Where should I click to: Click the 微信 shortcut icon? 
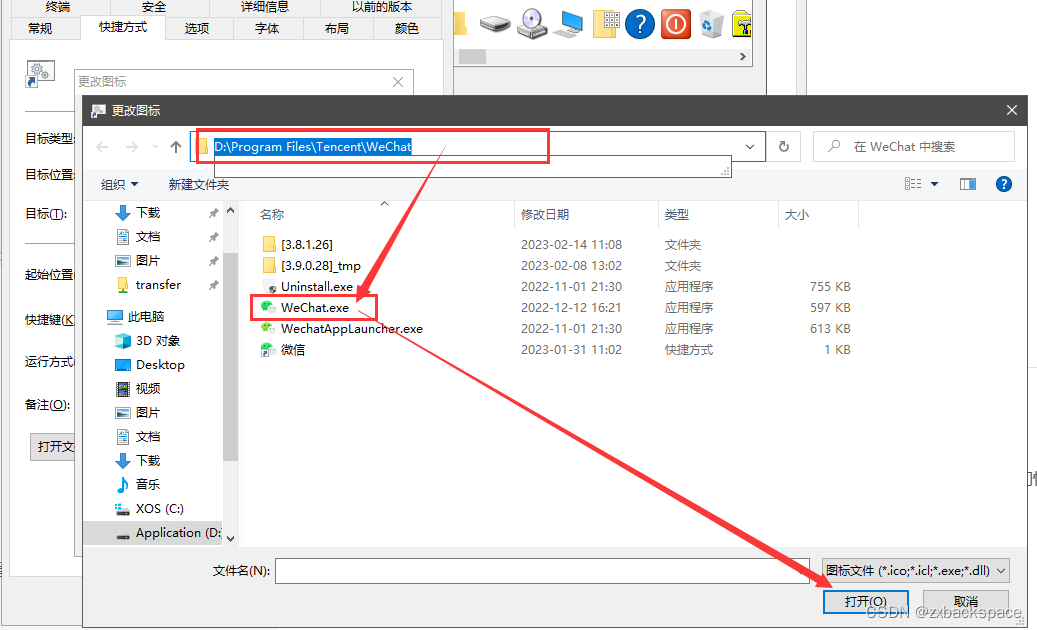[x=268, y=350]
